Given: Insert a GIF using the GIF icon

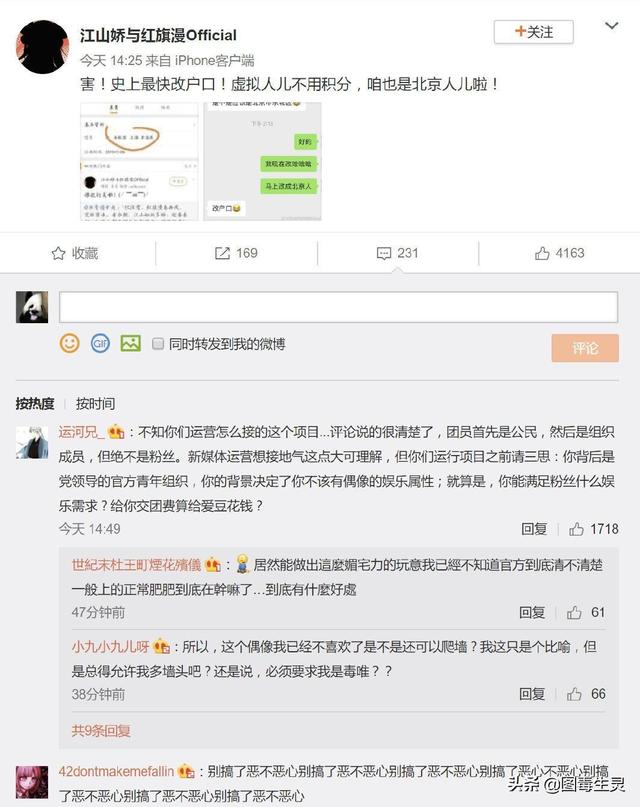Looking at the screenshot, I should click(100, 343).
